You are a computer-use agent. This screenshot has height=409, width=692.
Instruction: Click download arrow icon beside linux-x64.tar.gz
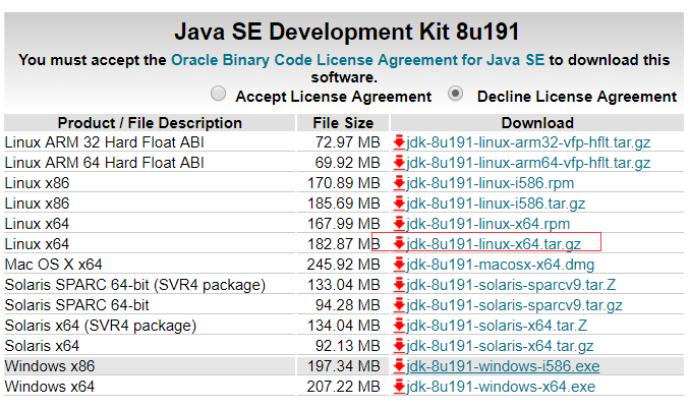[399, 244]
